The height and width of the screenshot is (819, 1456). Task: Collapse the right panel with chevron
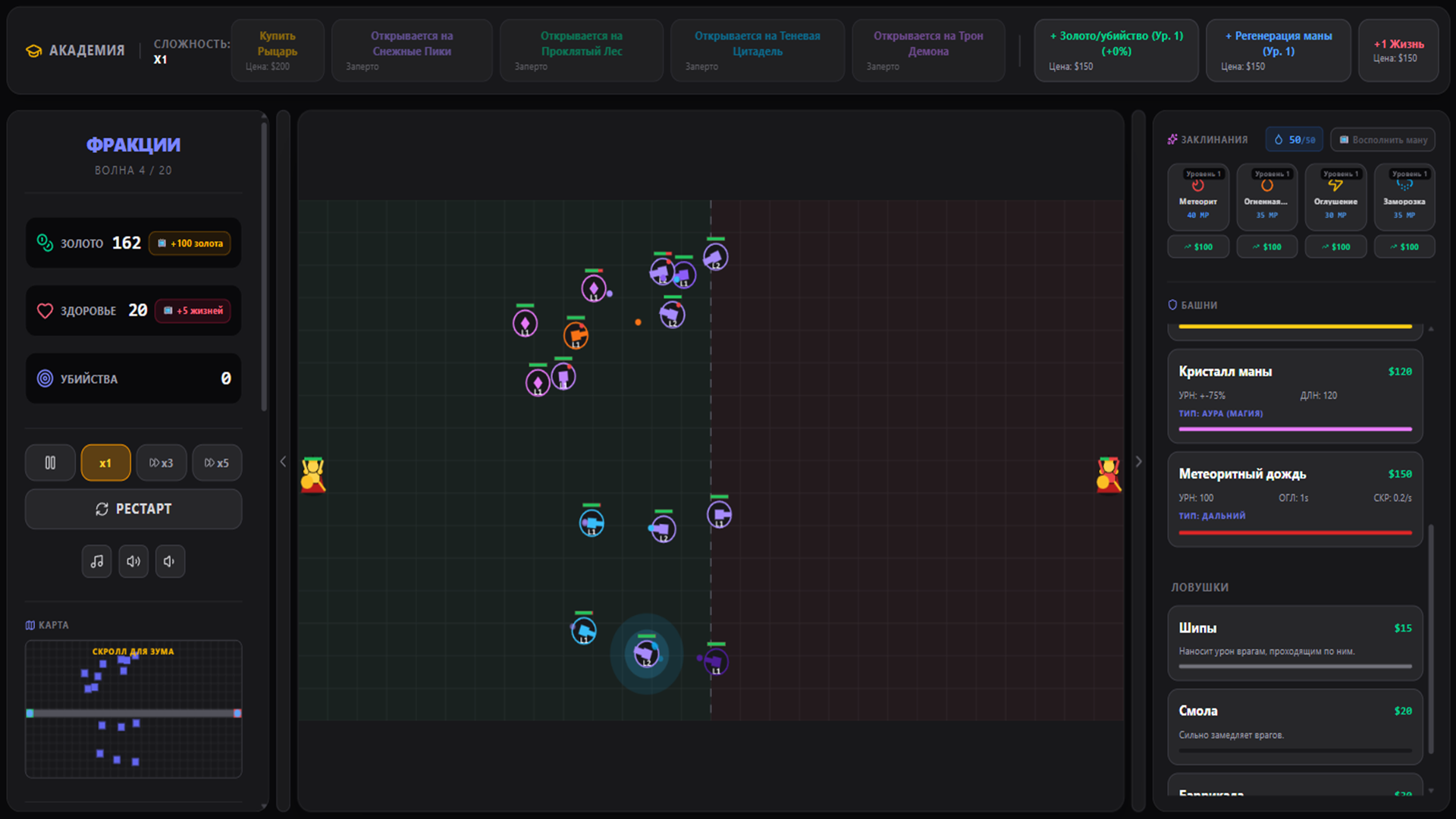(x=1138, y=461)
